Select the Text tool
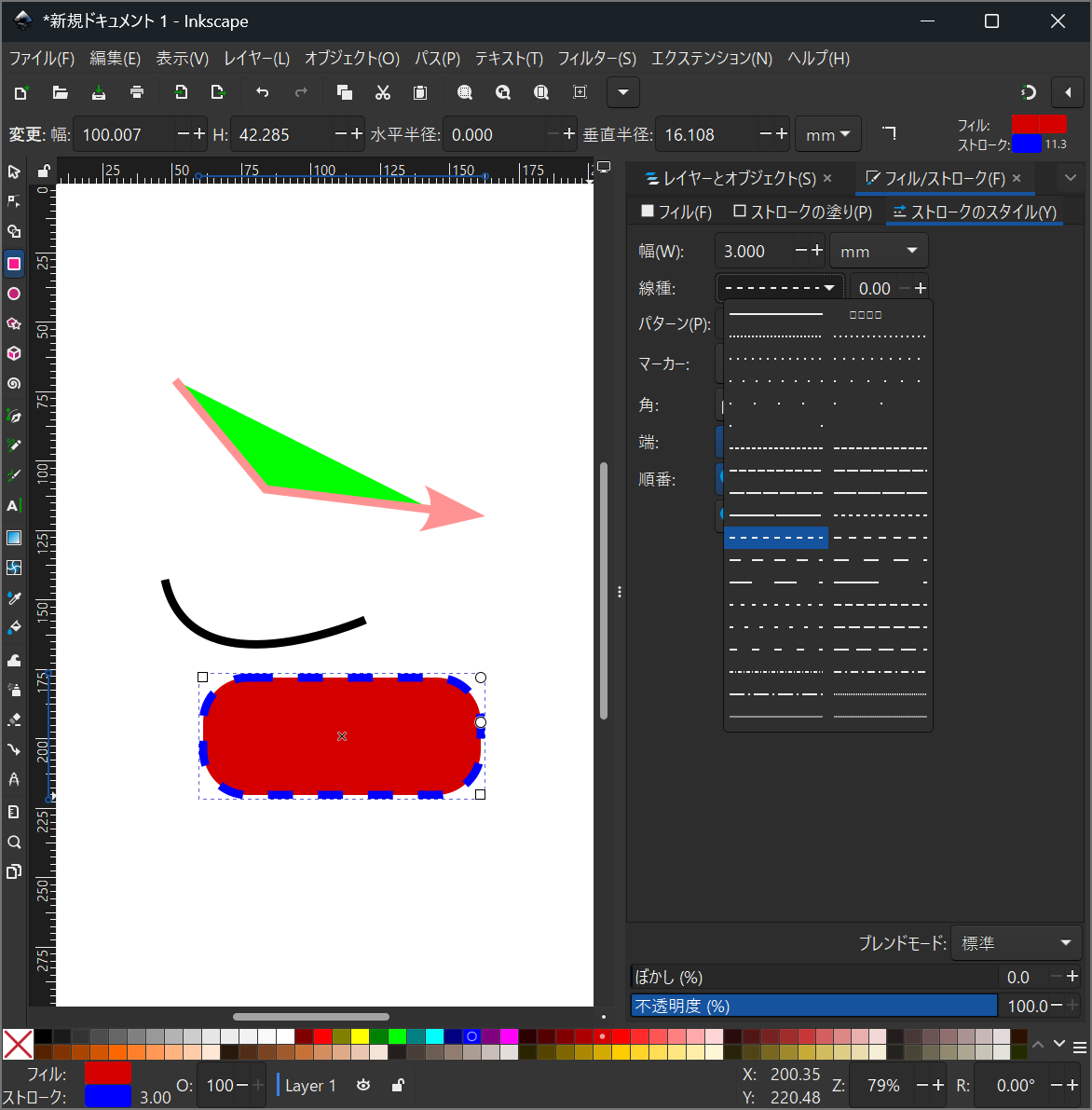1092x1110 pixels. (x=14, y=506)
